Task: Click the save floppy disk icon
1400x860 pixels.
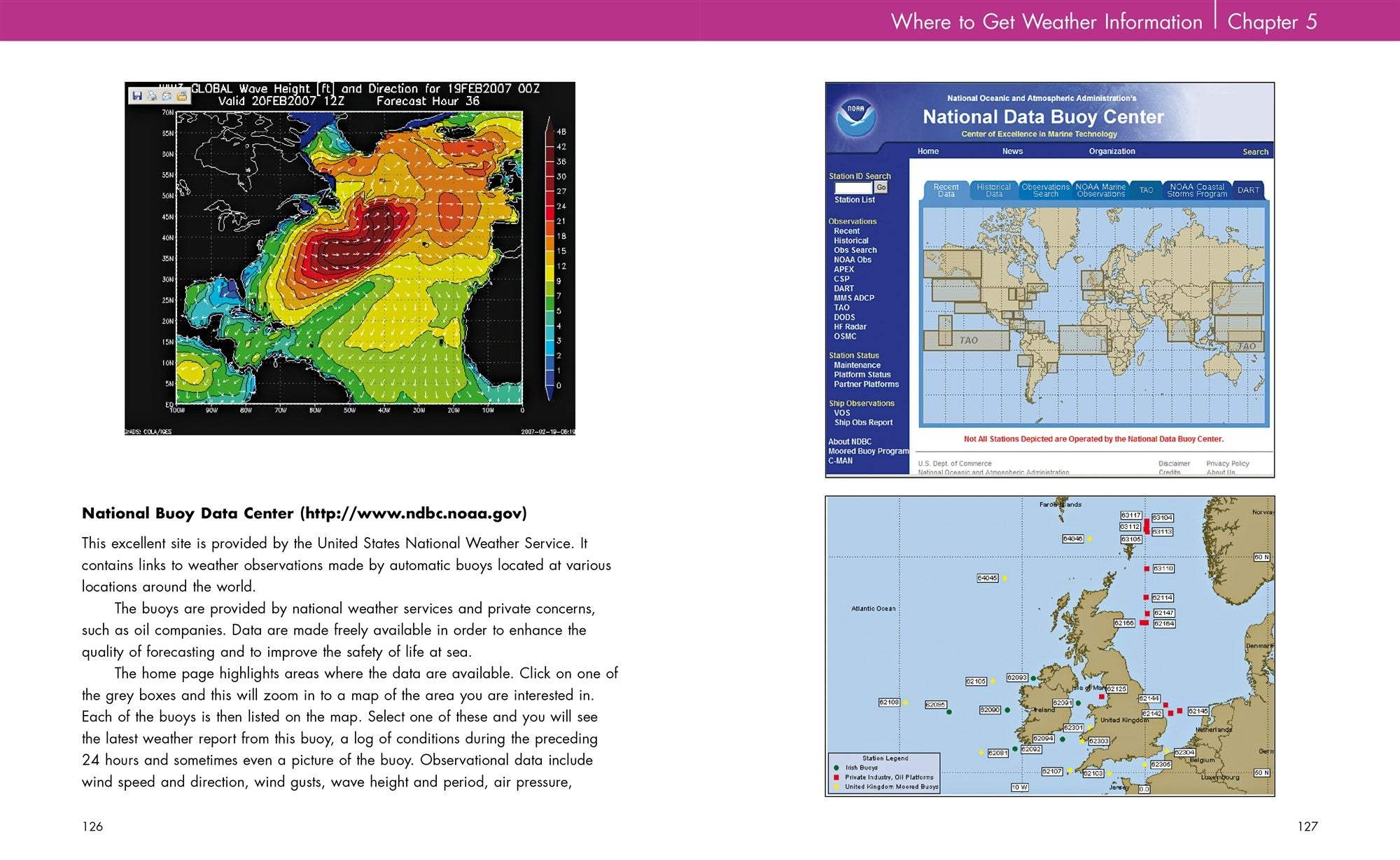Action: 137,96
